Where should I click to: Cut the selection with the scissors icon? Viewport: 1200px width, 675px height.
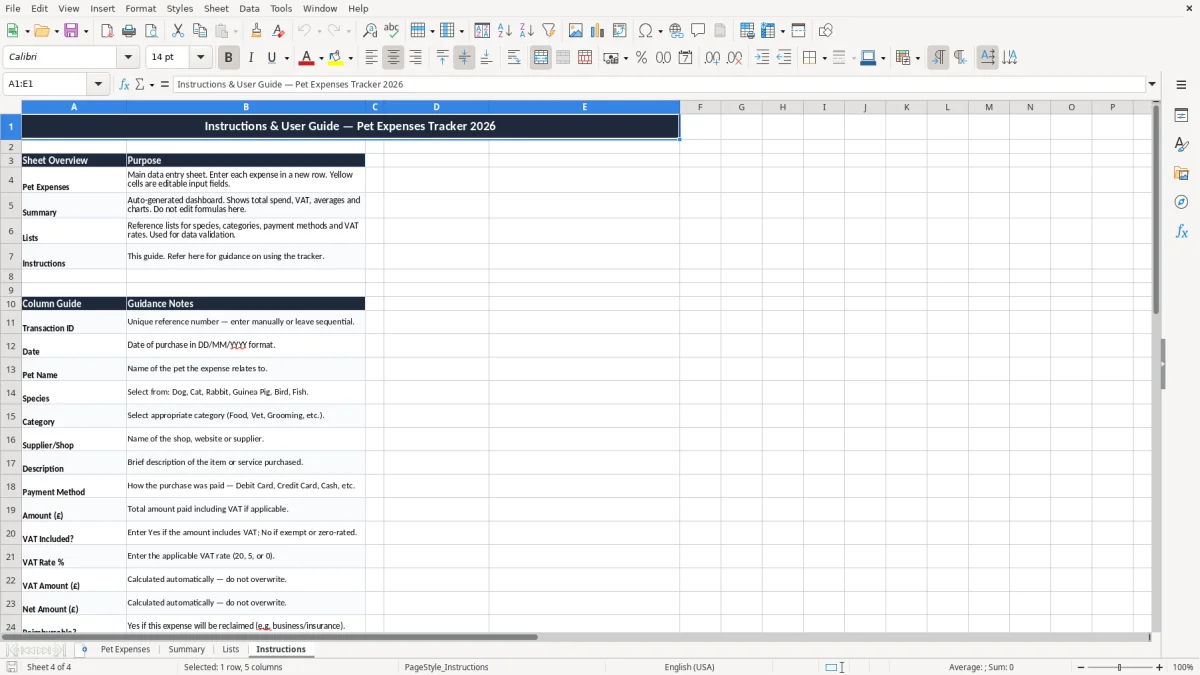click(x=178, y=31)
